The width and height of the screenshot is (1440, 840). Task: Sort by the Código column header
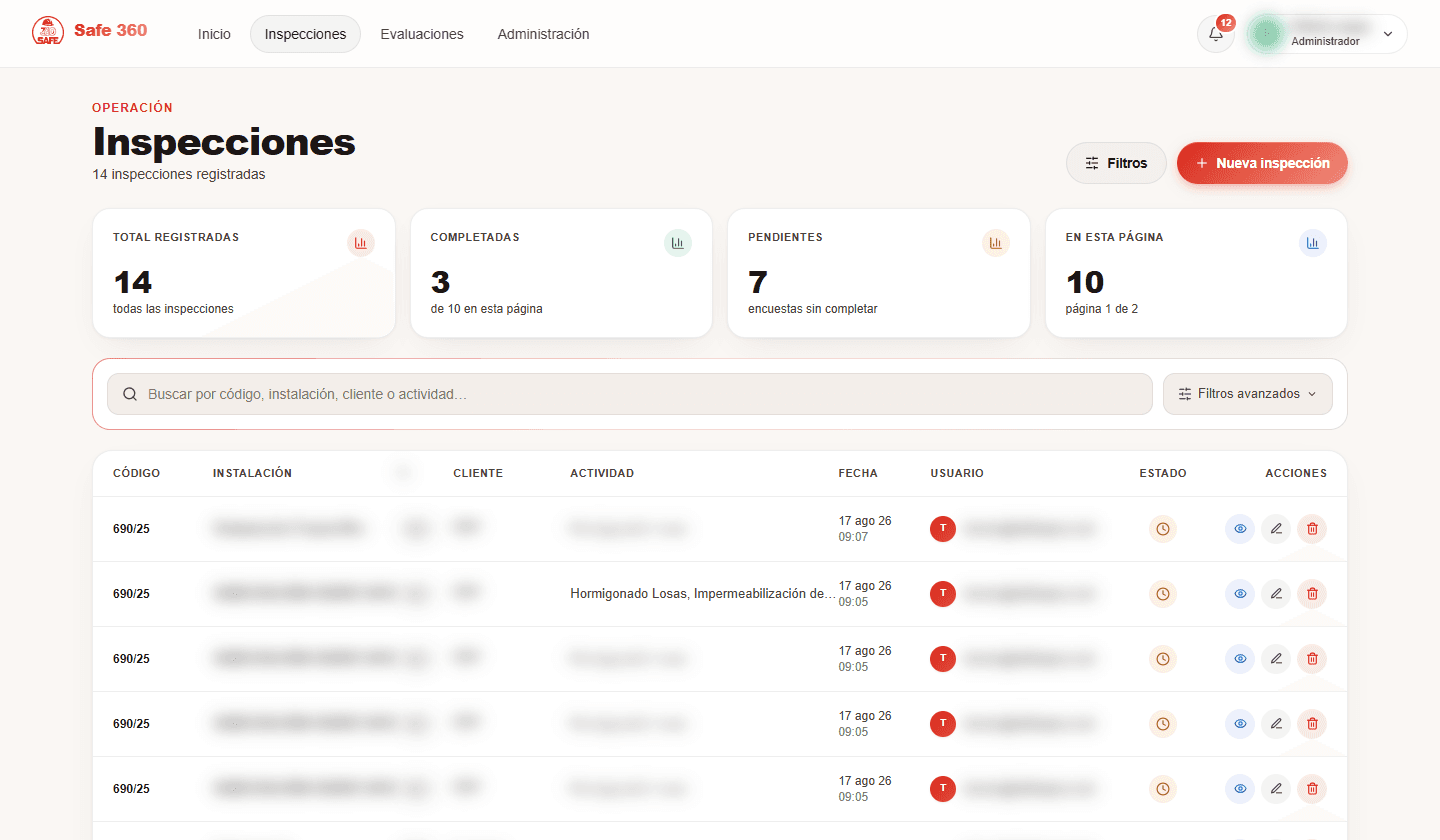pyautogui.click(x=136, y=473)
